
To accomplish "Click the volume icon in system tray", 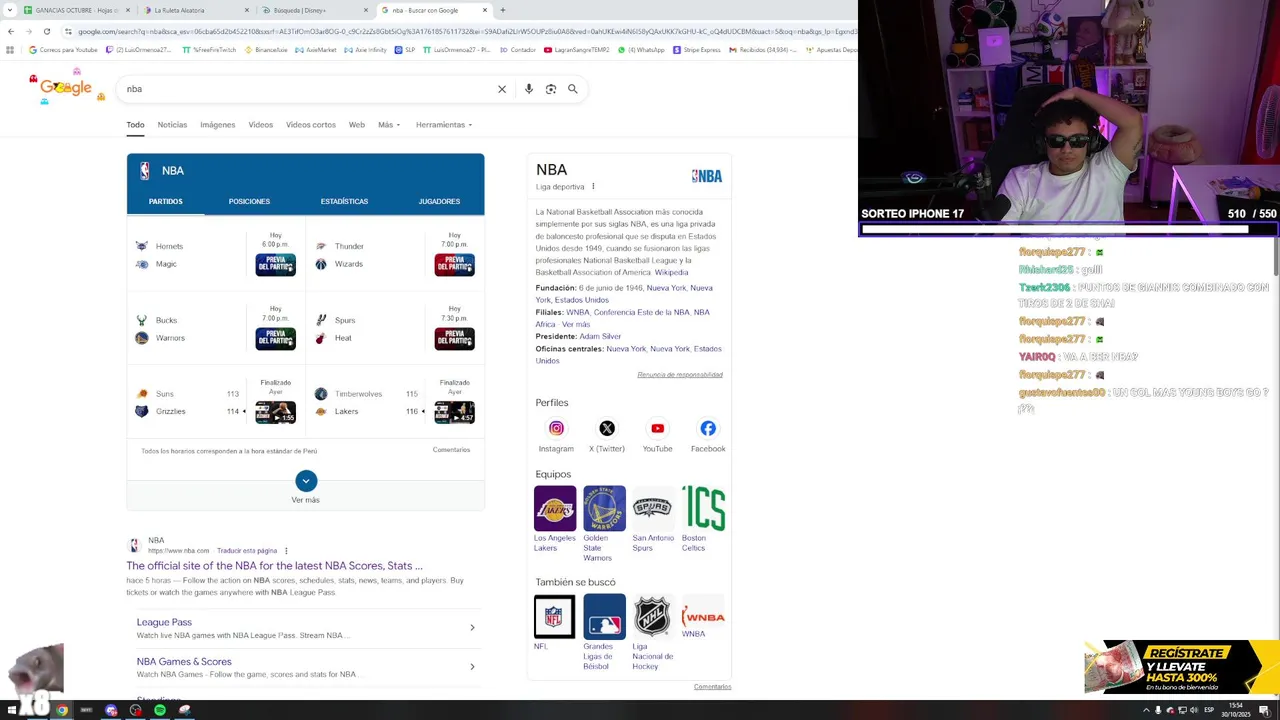I will coord(1194,710).
